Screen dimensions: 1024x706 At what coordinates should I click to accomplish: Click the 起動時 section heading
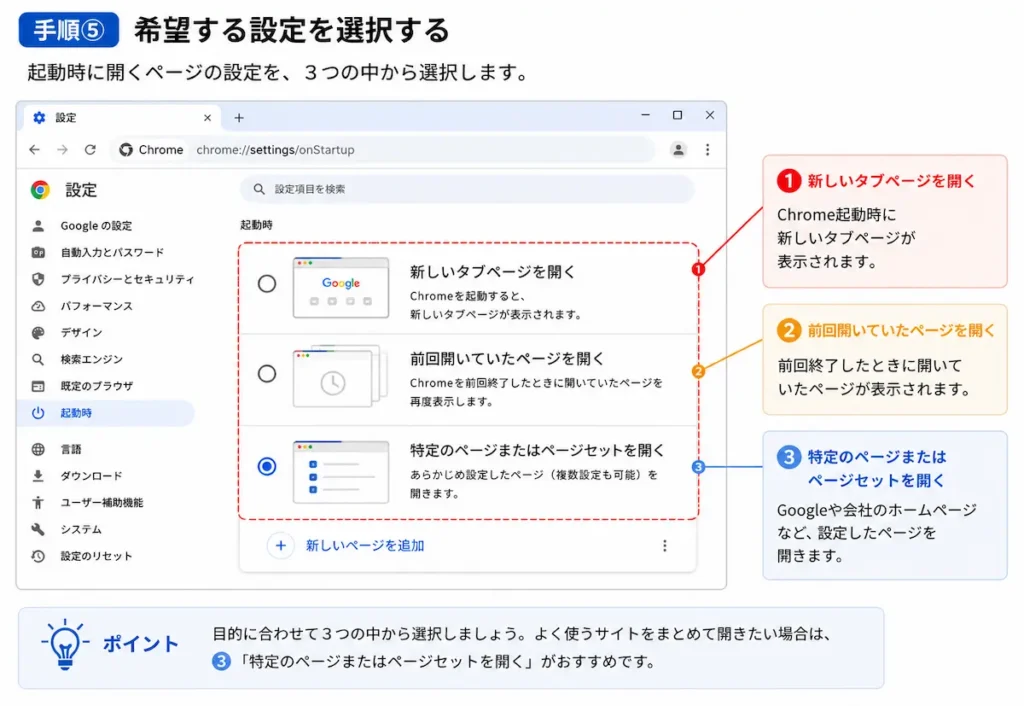click(256, 225)
